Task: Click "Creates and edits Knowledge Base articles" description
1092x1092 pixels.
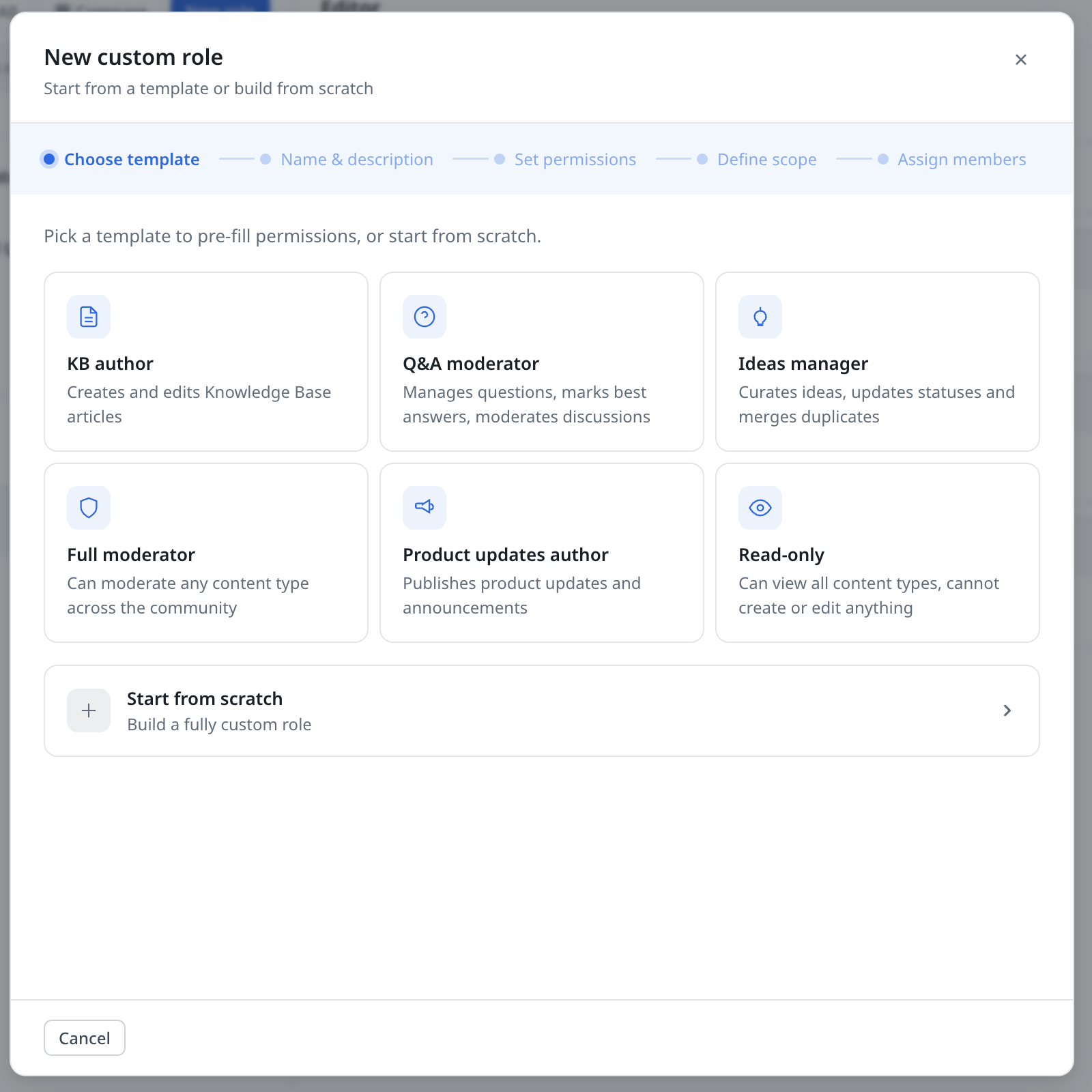Action: (x=199, y=405)
